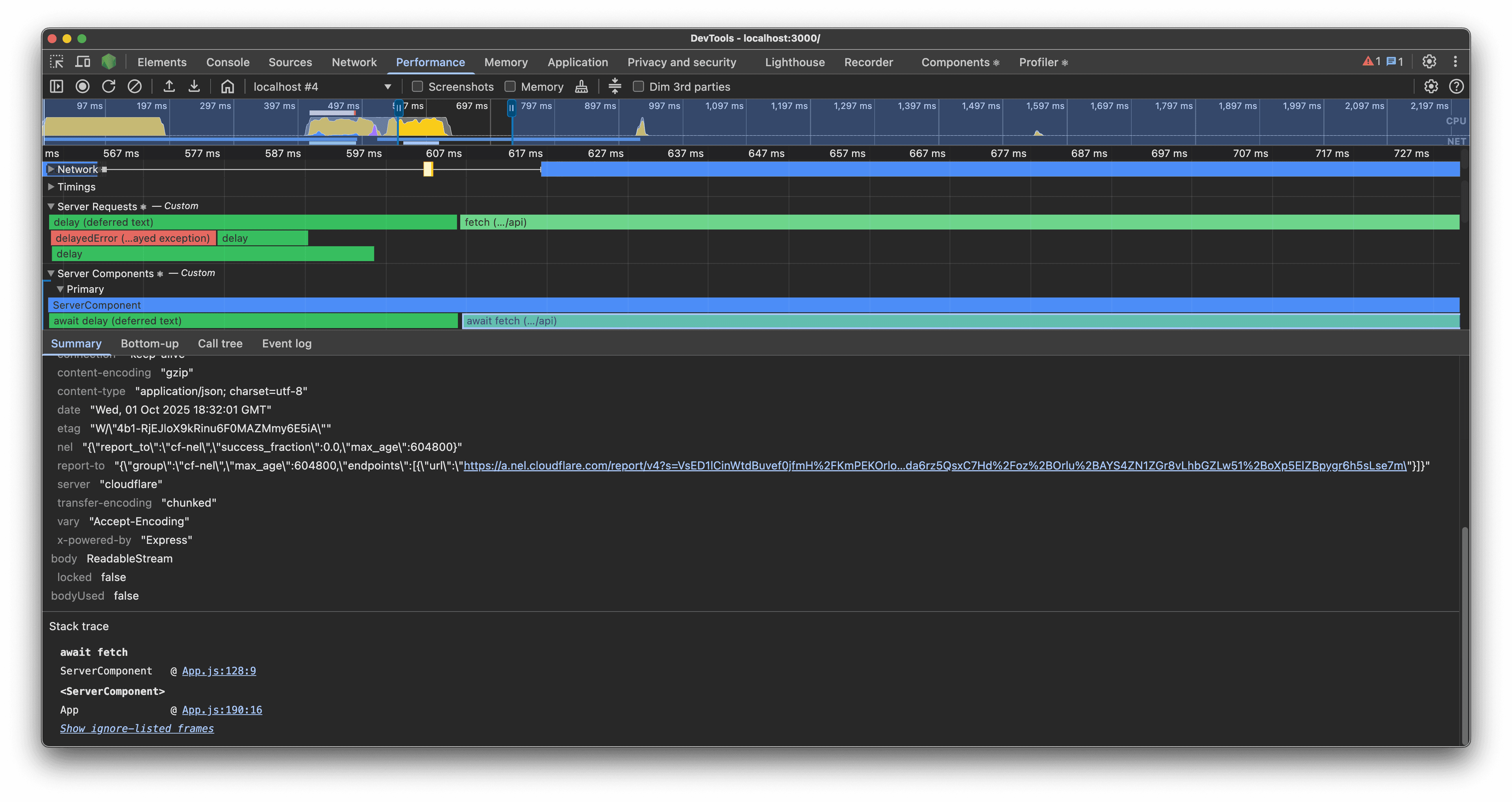
Task: Collapse the Server Requests track
Action: (x=51, y=206)
